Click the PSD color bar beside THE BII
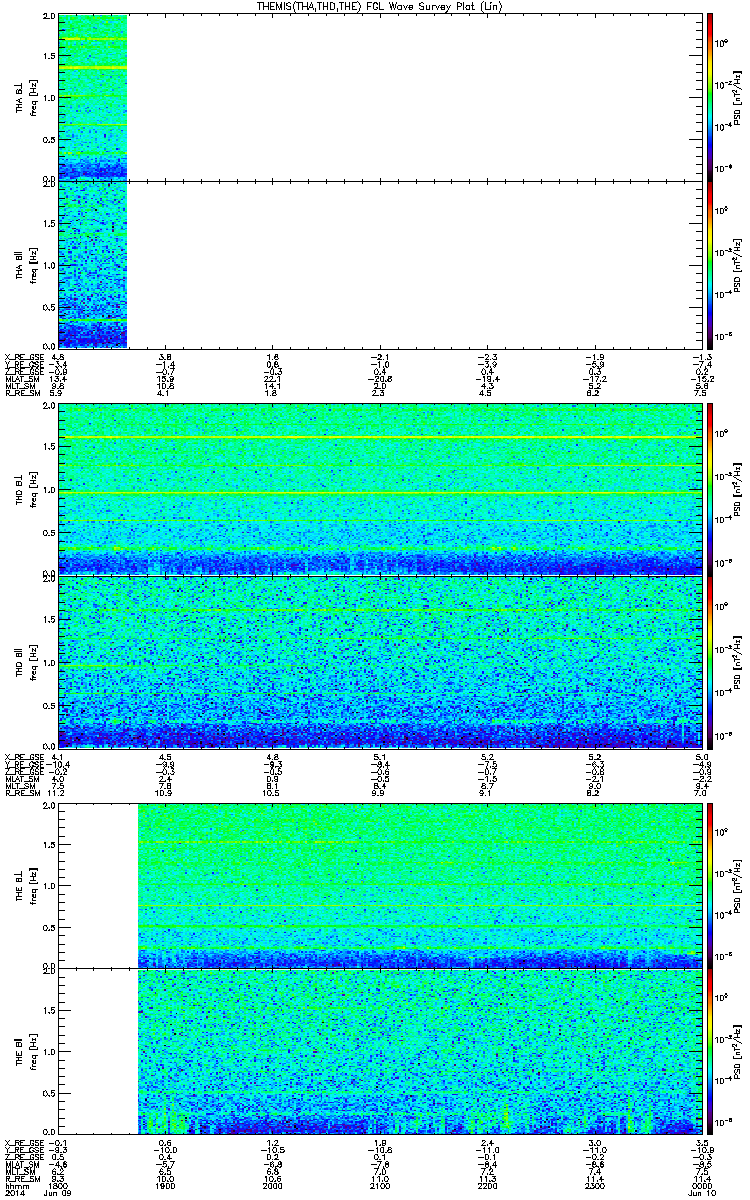Image resolution: width=750 pixels, height=1200 pixels. click(711, 1052)
